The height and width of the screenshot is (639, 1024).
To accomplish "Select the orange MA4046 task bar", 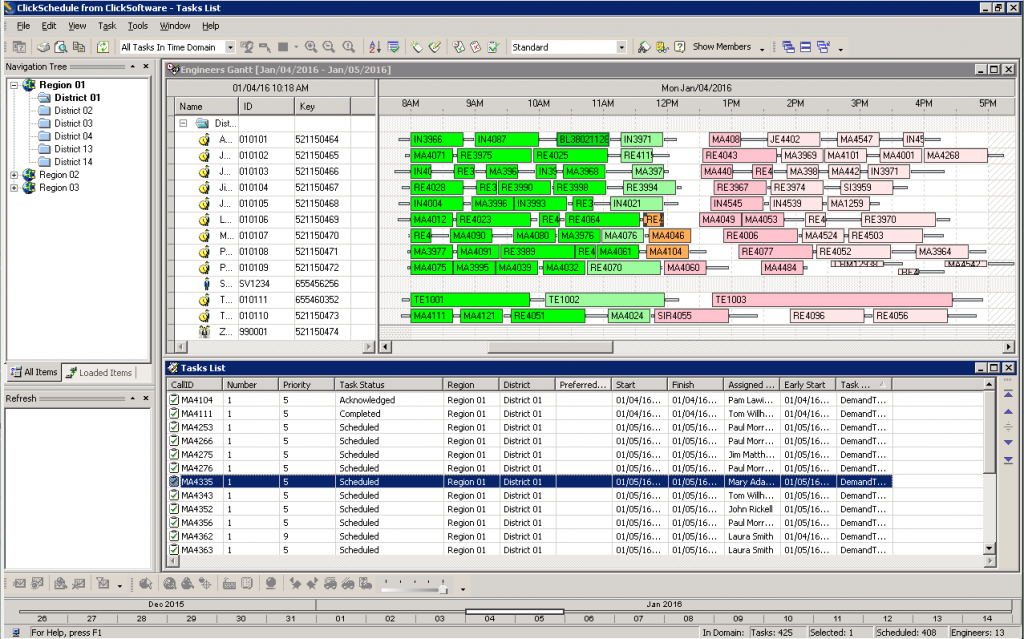I will [x=669, y=236].
